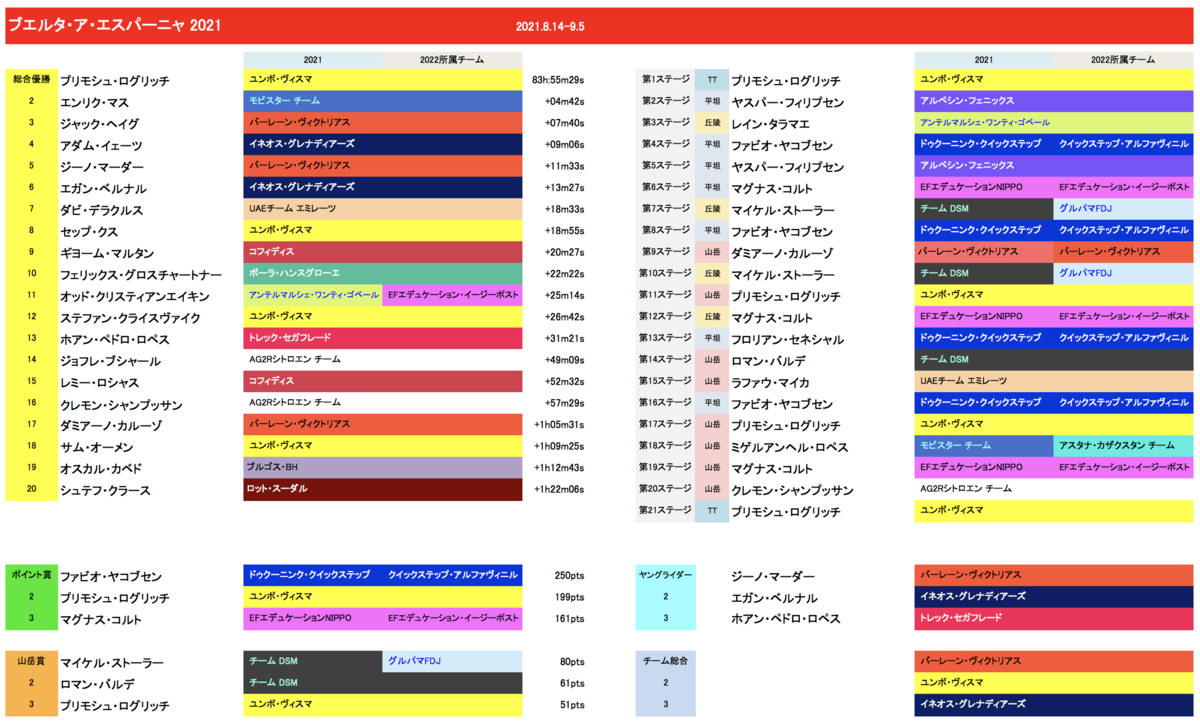Click the 第7ステージ cell
This screenshot has width=1200, height=724.
[665, 209]
